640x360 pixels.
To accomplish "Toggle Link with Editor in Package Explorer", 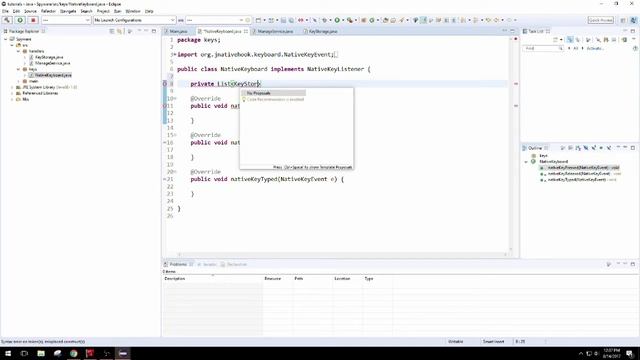I will coord(119,31).
